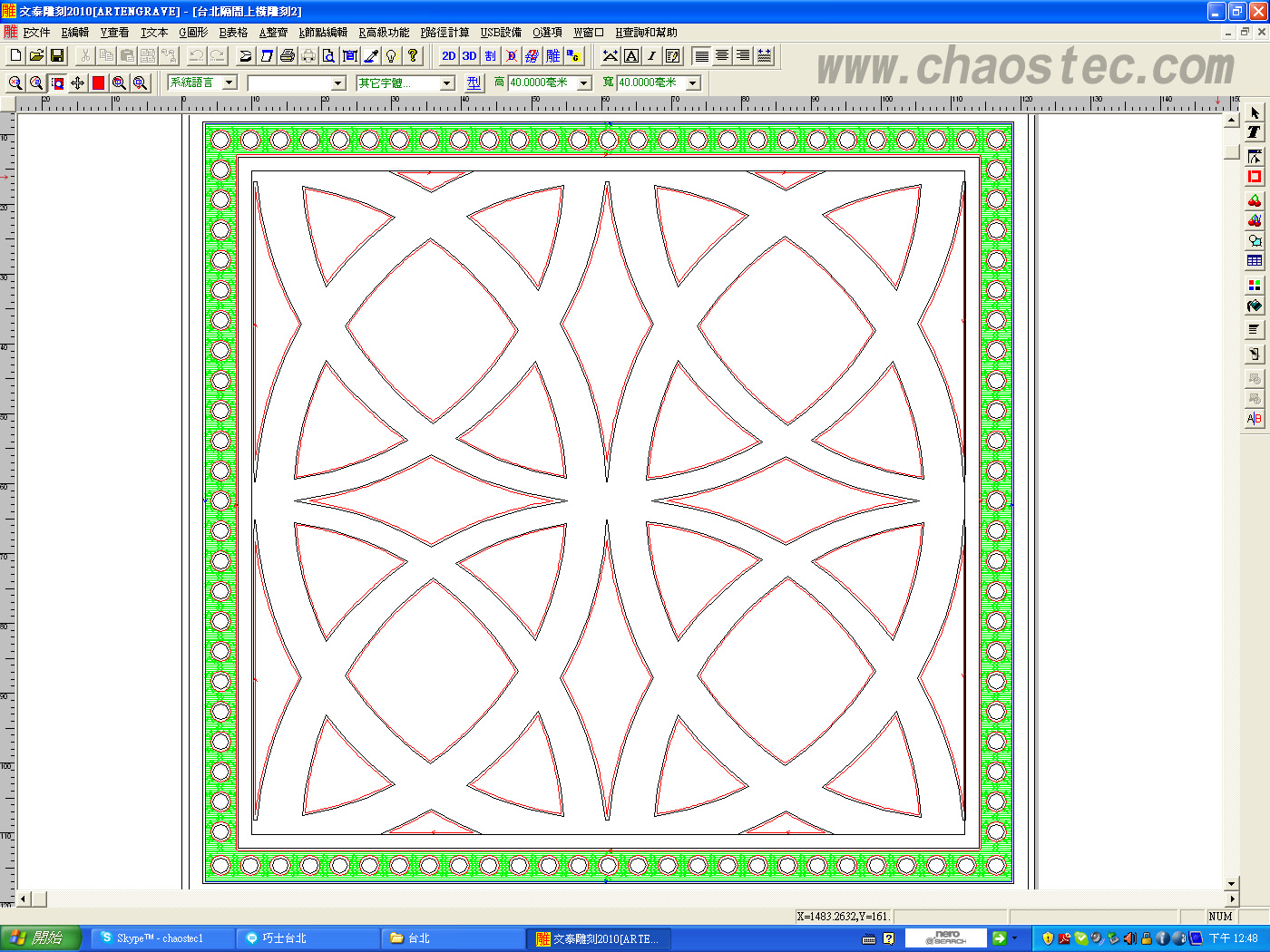Select the text tool in right sidebar
Screen dimensions: 1270x952
(1255, 132)
